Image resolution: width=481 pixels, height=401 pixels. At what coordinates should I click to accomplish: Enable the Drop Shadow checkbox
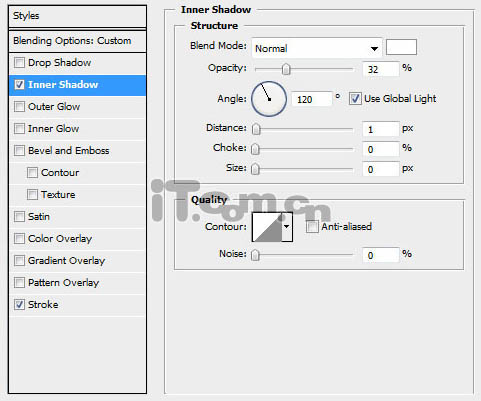pos(19,62)
